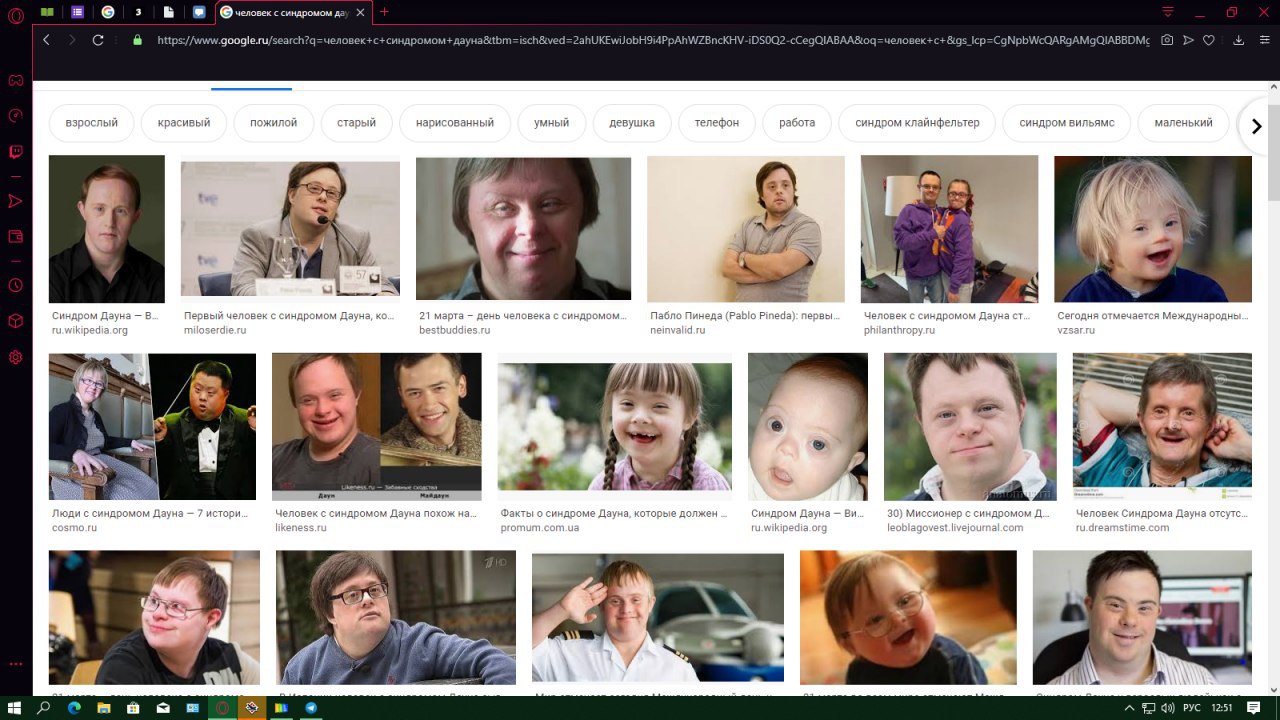
Task: Open the Windows notification center
Action: 1254,707
